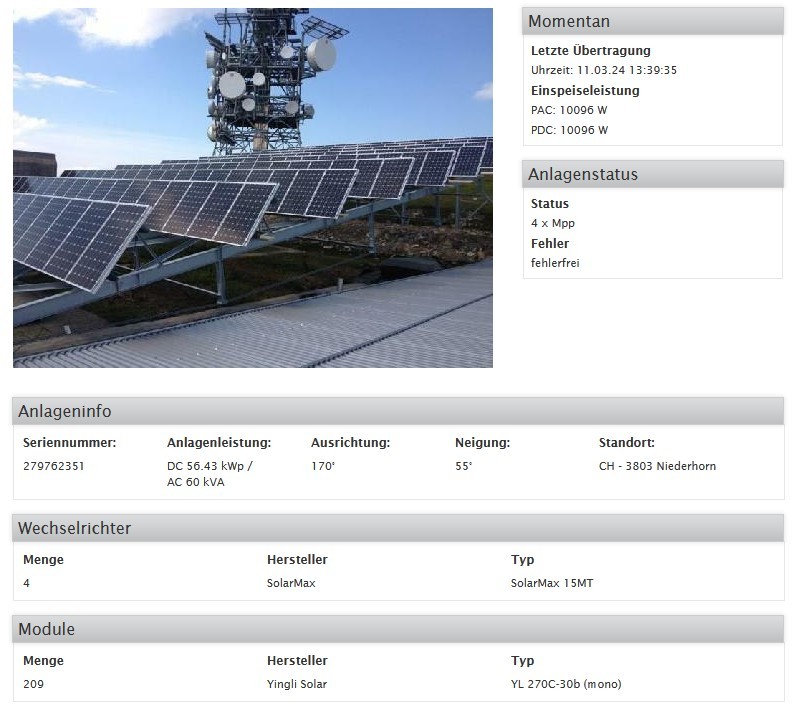Viewport: 794px width, 712px height.
Task: Click the 55° Neigung value
Action: pyautogui.click(x=464, y=466)
